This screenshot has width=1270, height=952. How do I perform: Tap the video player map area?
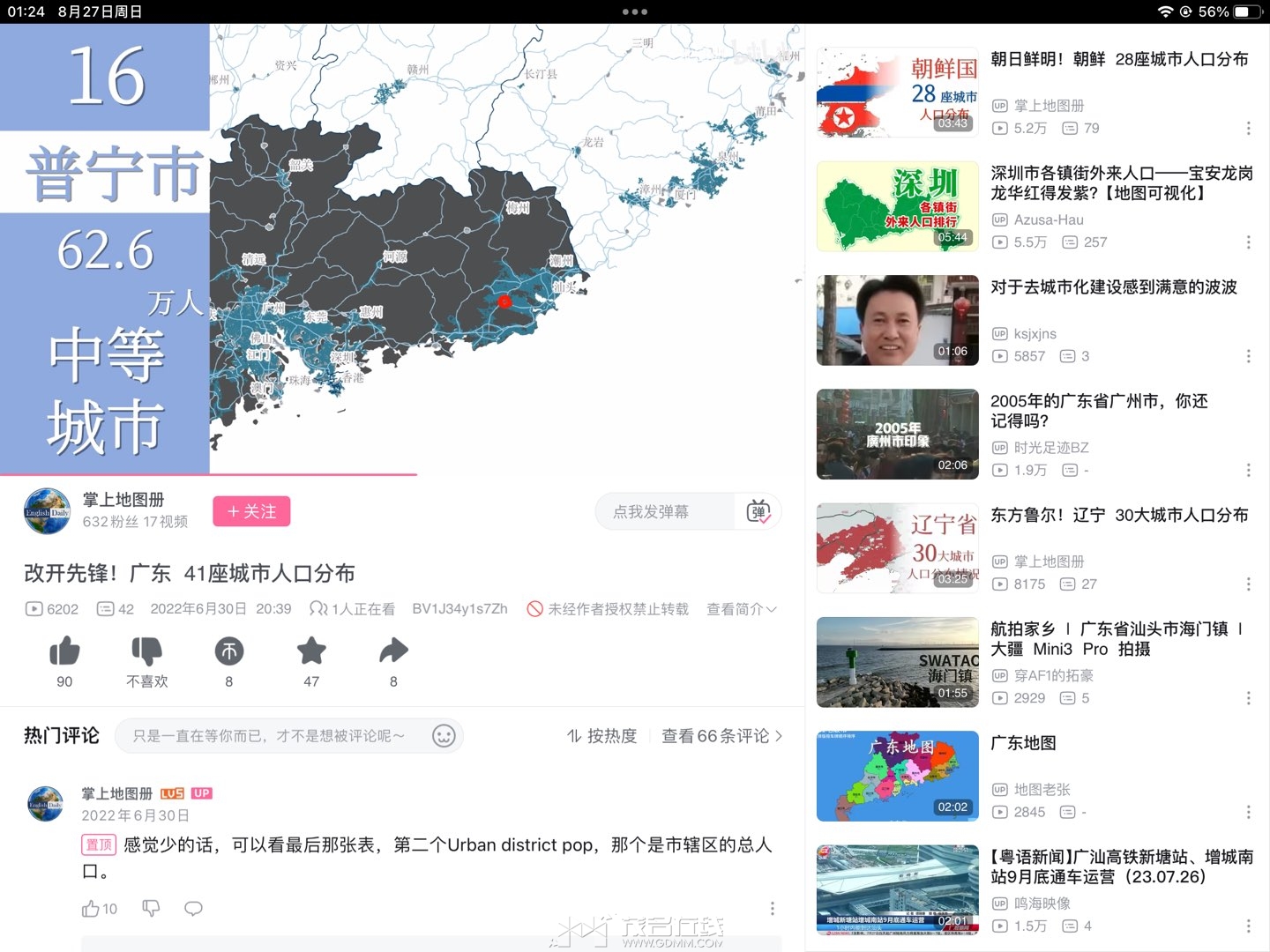[x=507, y=249]
